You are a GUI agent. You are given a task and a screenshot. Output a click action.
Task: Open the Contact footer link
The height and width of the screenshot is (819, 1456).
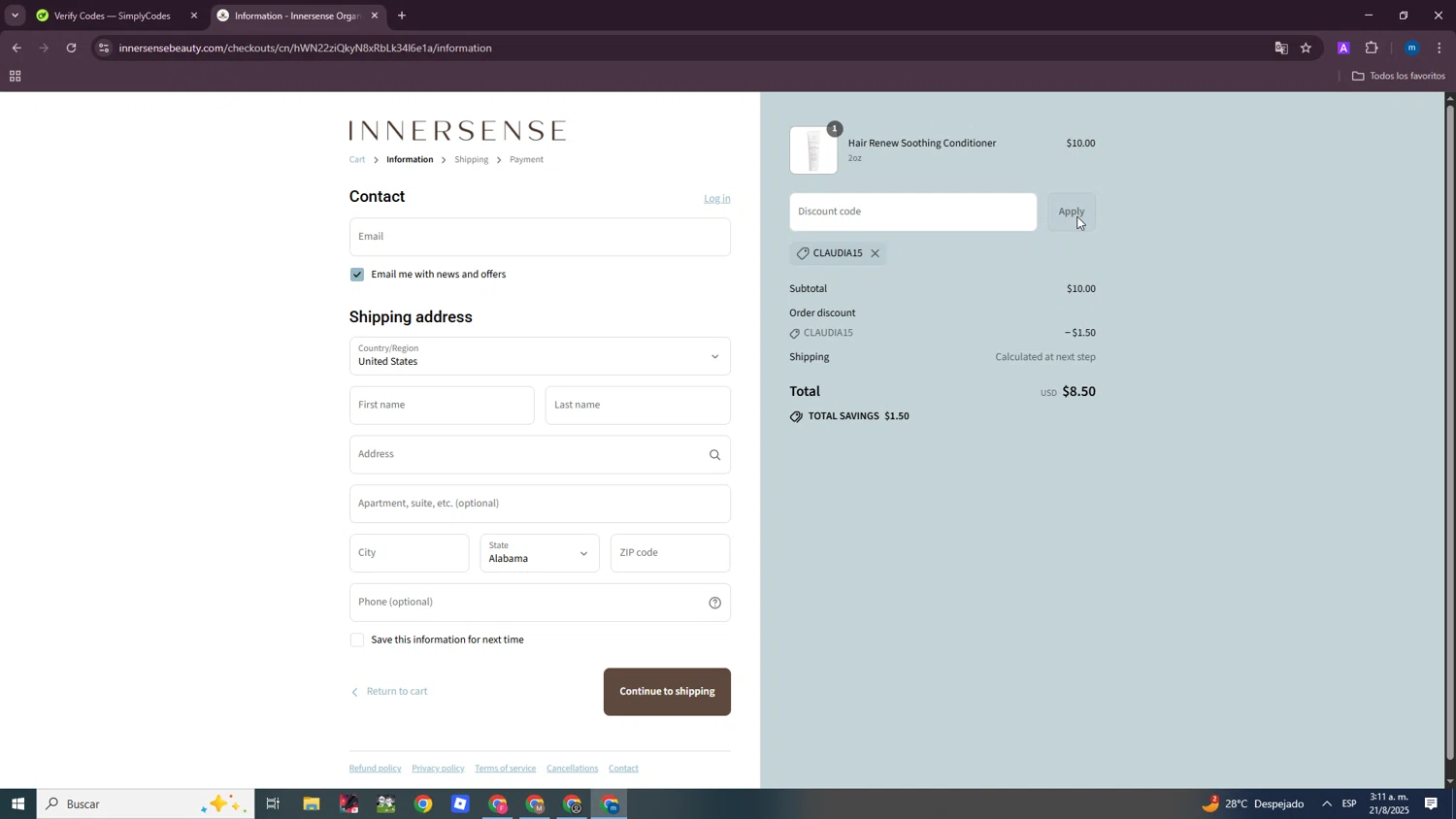(623, 769)
